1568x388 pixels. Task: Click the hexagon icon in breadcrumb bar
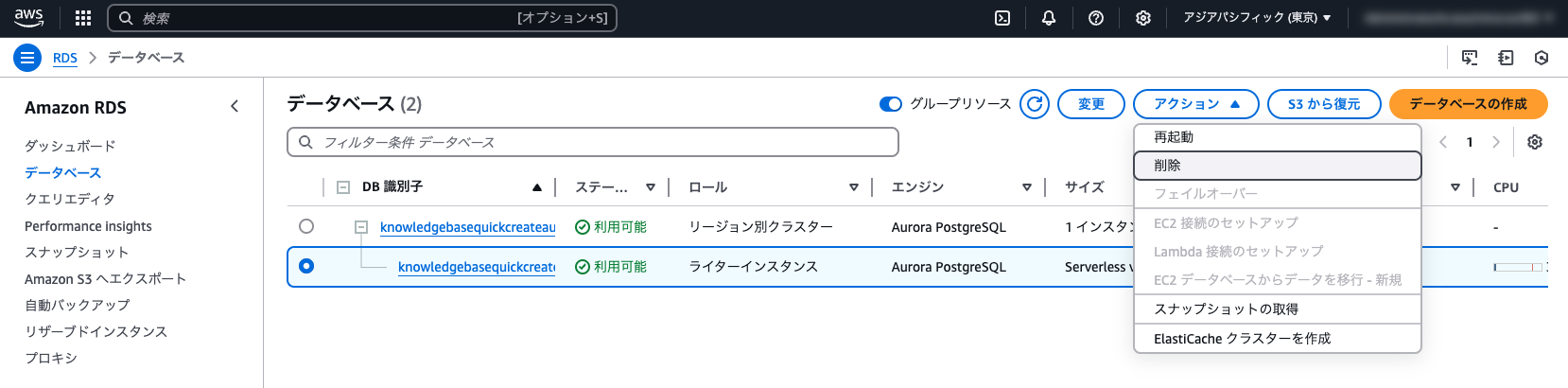pyautogui.click(x=1542, y=58)
